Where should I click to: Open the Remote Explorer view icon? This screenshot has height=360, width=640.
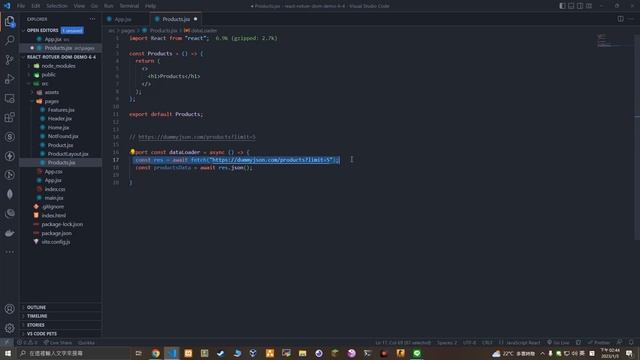9,98
